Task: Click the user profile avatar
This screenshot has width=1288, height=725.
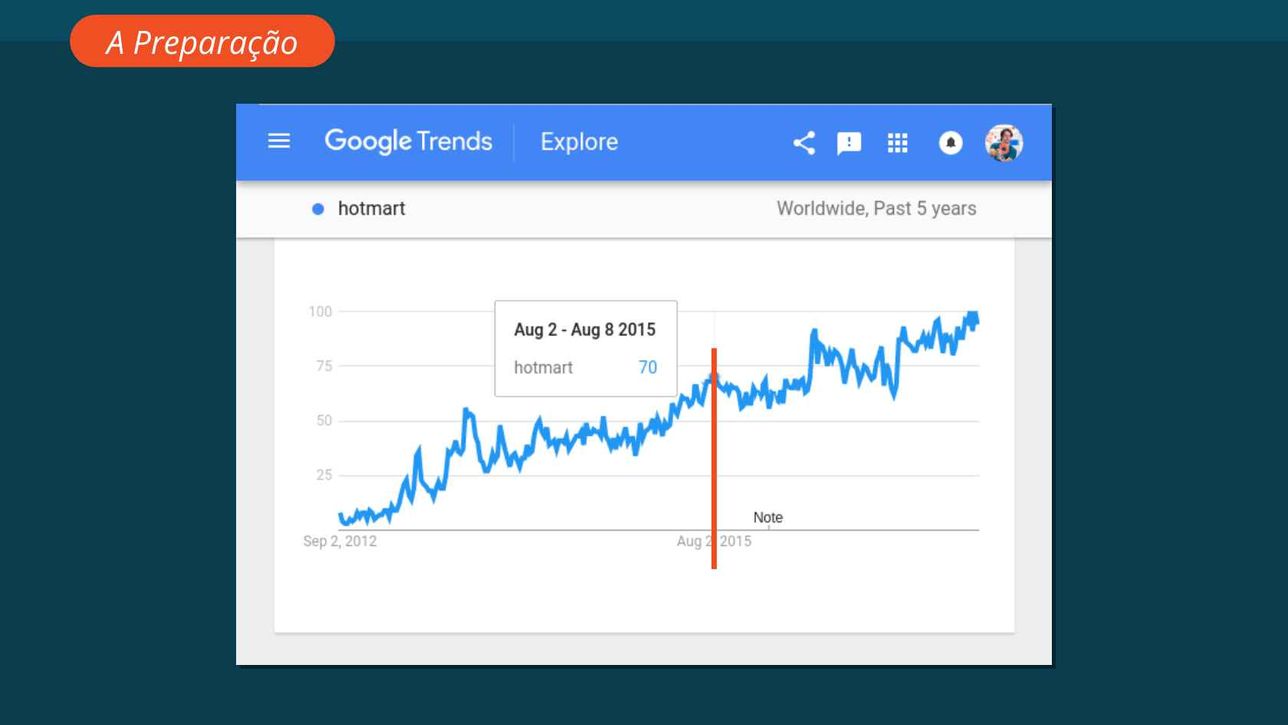Action: [1003, 143]
